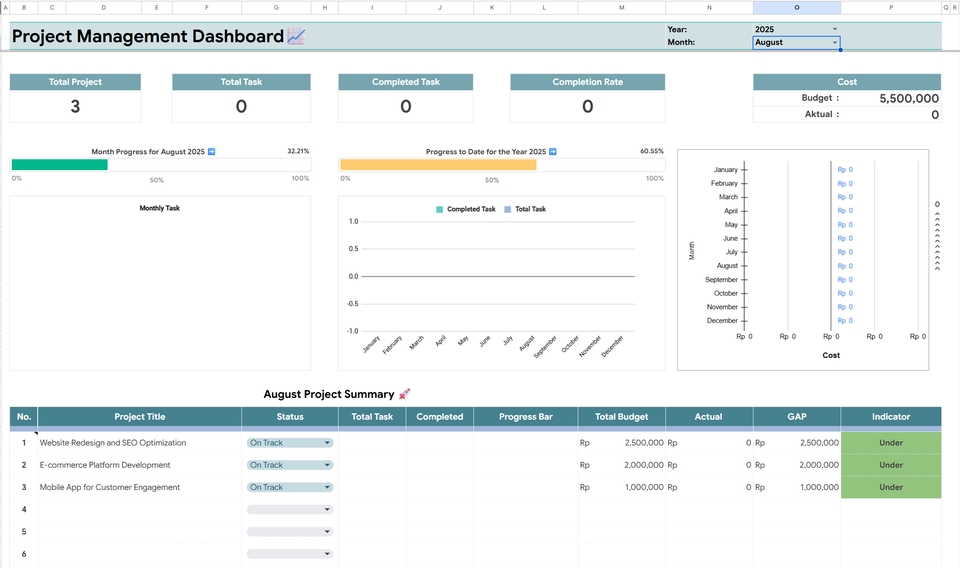Open status dropdown for E-commerce Platform Development

coord(327,465)
